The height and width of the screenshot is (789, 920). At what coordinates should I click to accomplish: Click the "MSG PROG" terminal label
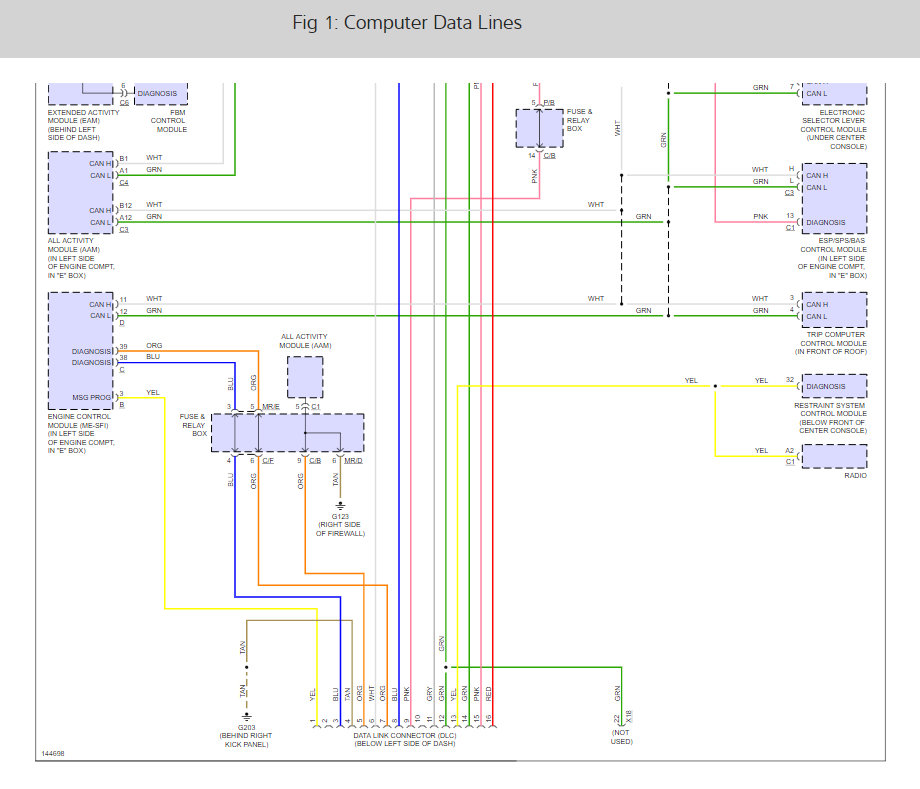[x=92, y=398]
